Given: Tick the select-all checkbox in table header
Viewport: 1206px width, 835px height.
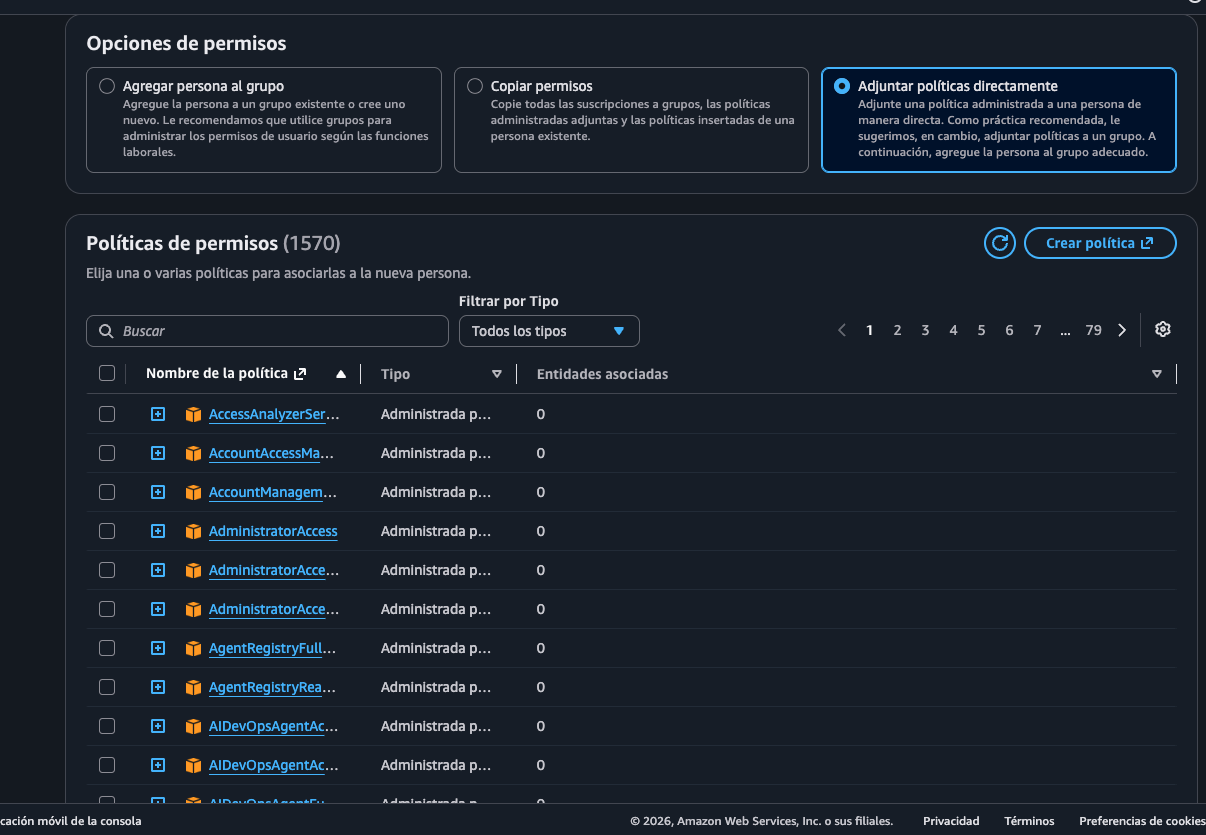Looking at the screenshot, I should click(107, 374).
